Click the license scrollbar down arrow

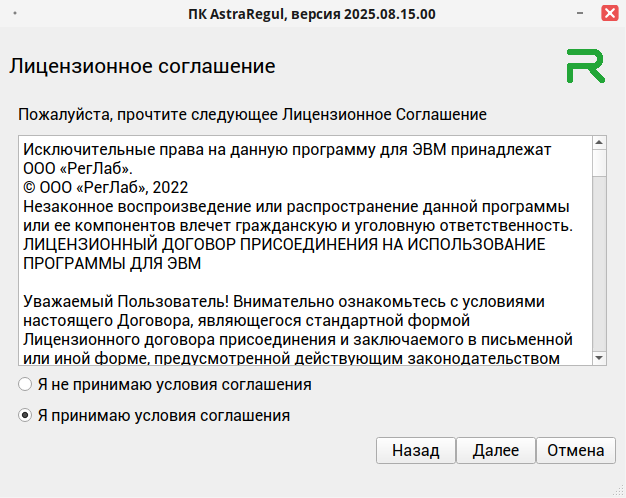[x=599, y=358]
